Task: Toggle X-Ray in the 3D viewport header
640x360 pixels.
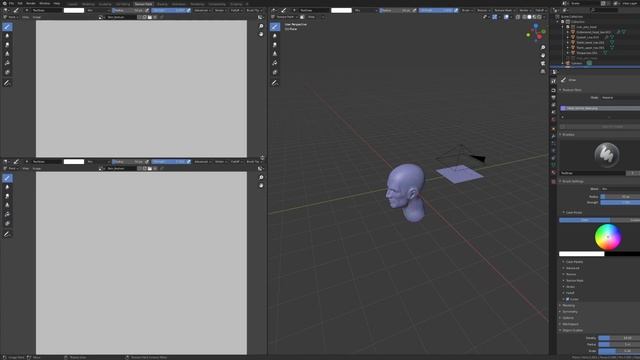Action: (518, 17)
